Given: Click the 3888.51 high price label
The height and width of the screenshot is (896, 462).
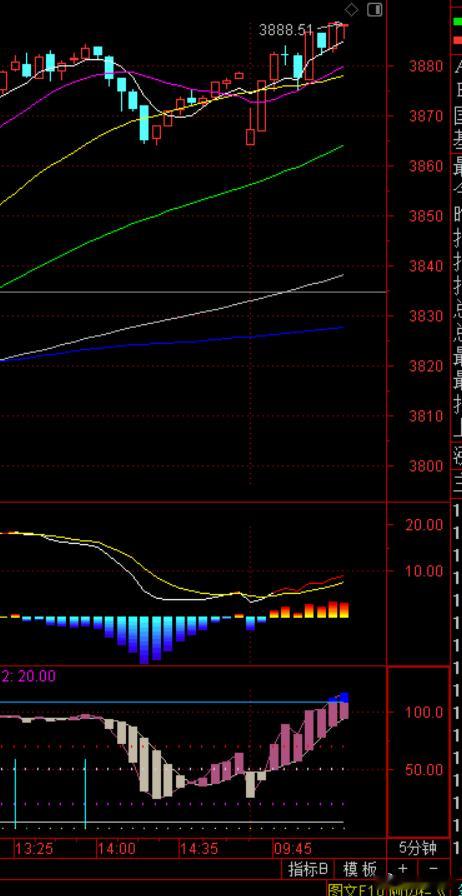Looking at the screenshot, I should click(286, 30).
